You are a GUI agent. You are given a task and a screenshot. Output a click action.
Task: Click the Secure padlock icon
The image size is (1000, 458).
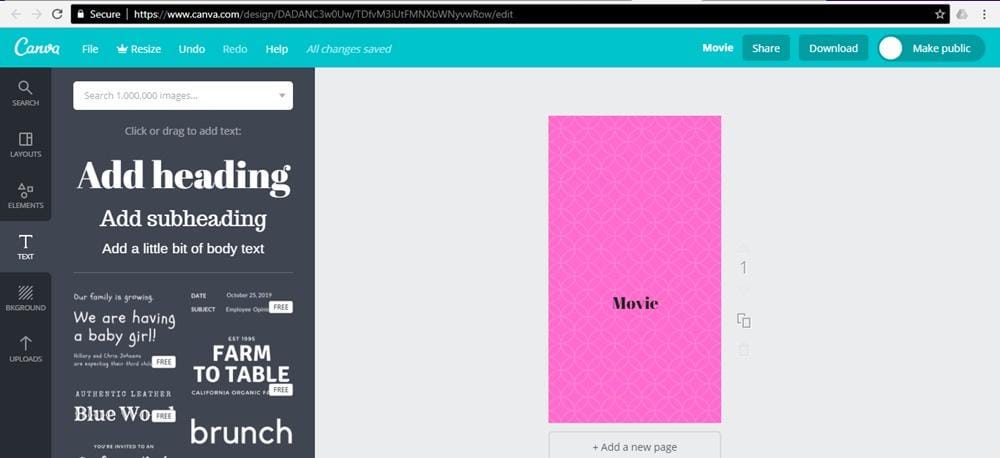click(x=80, y=14)
